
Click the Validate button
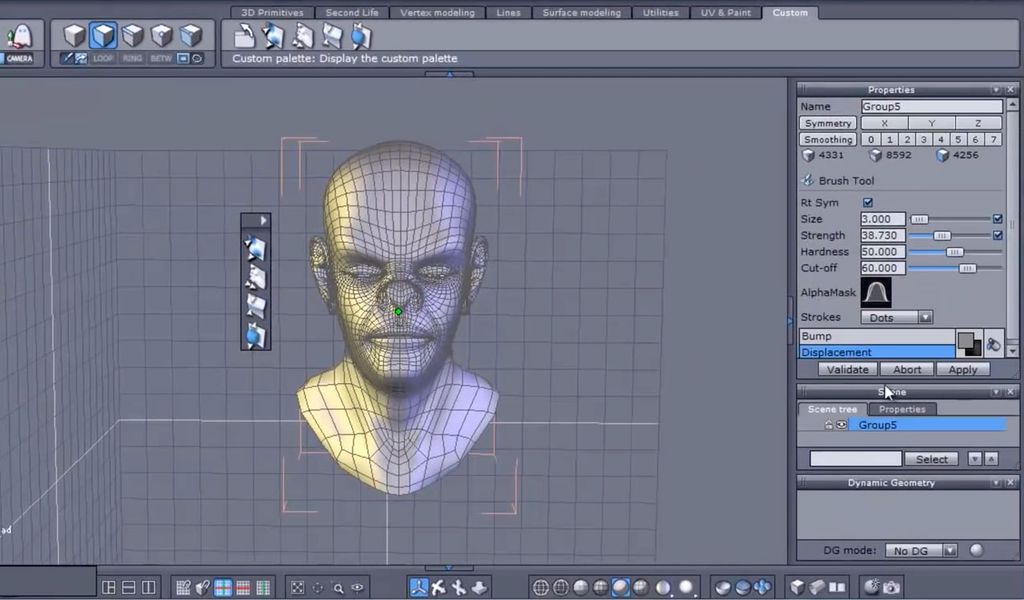(x=846, y=369)
